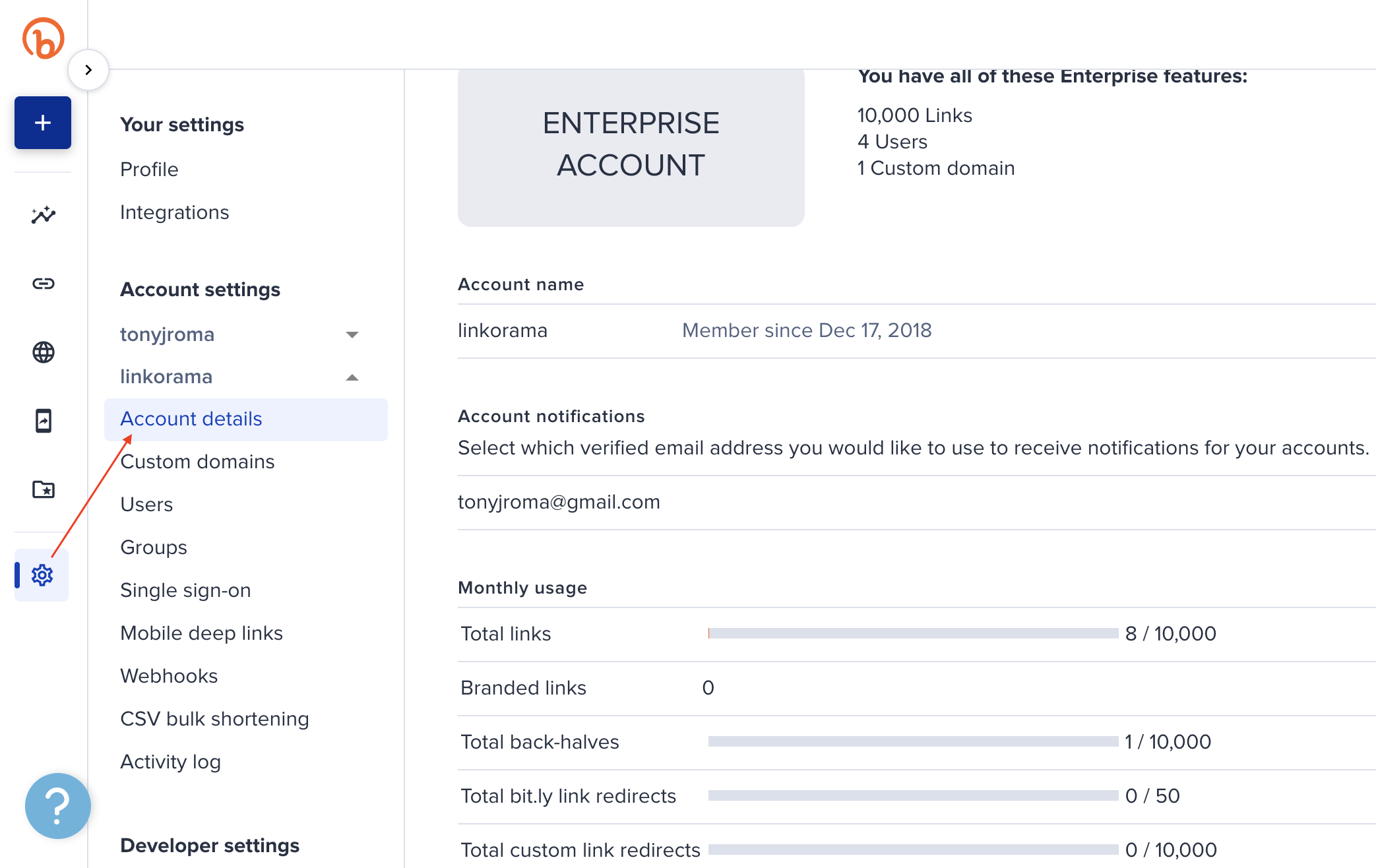The height and width of the screenshot is (868, 1376).
Task: Go to Custom domains settings
Action: (197, 462)
